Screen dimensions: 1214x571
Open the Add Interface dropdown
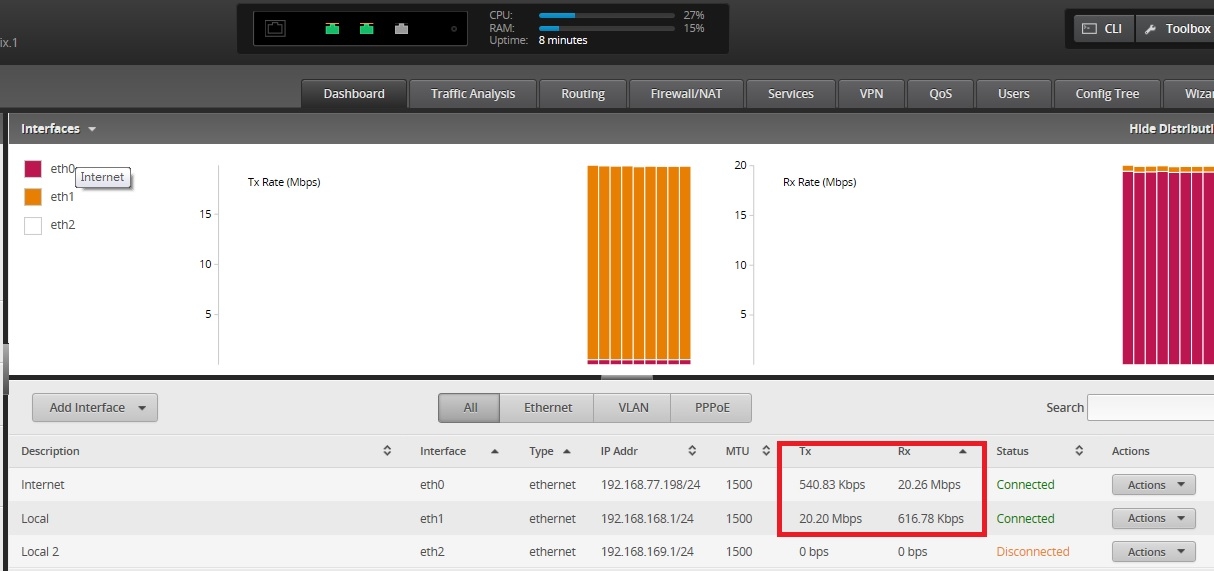(x=95, y=407)
